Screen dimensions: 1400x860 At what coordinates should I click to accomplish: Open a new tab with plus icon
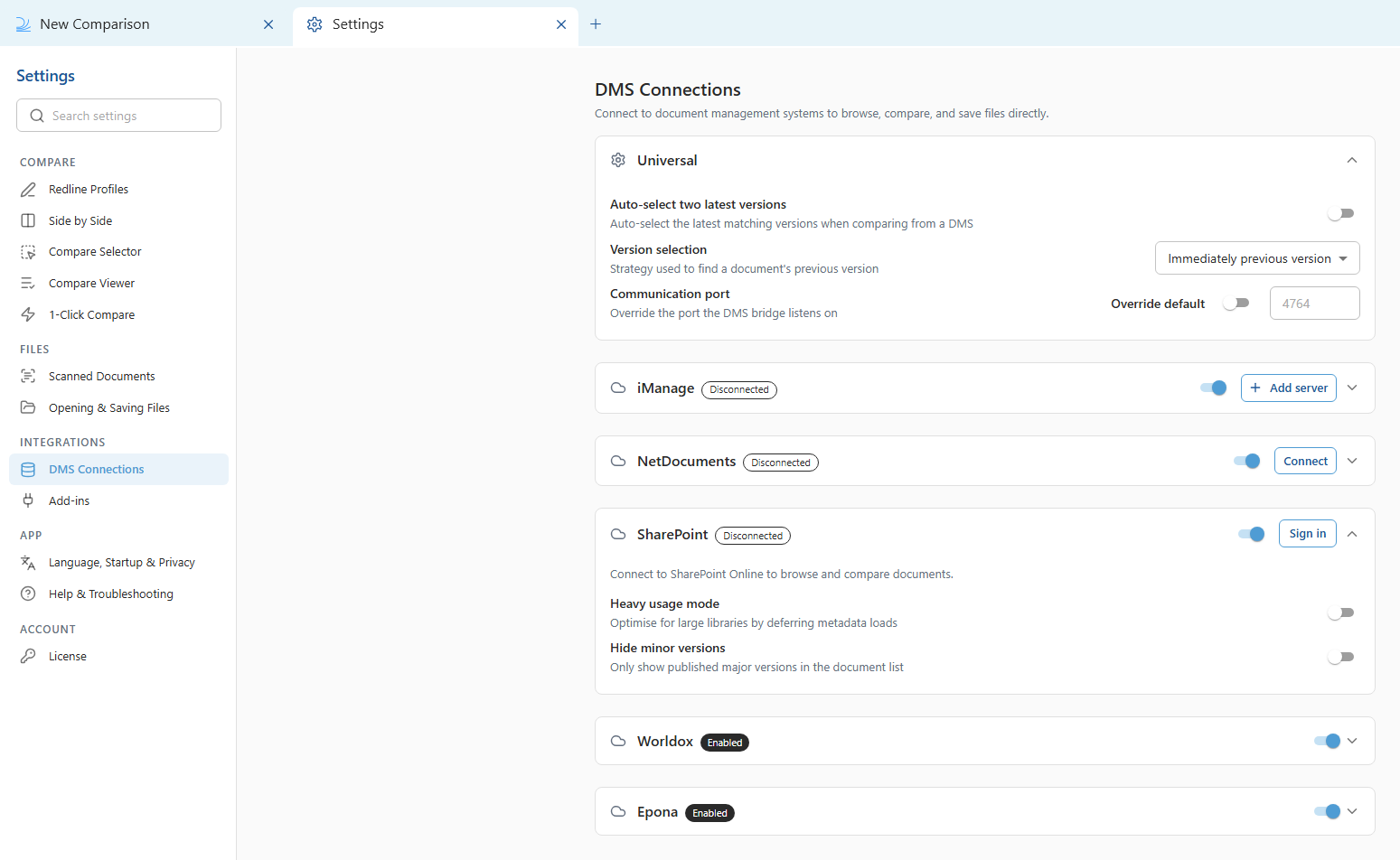pos(596,24)
